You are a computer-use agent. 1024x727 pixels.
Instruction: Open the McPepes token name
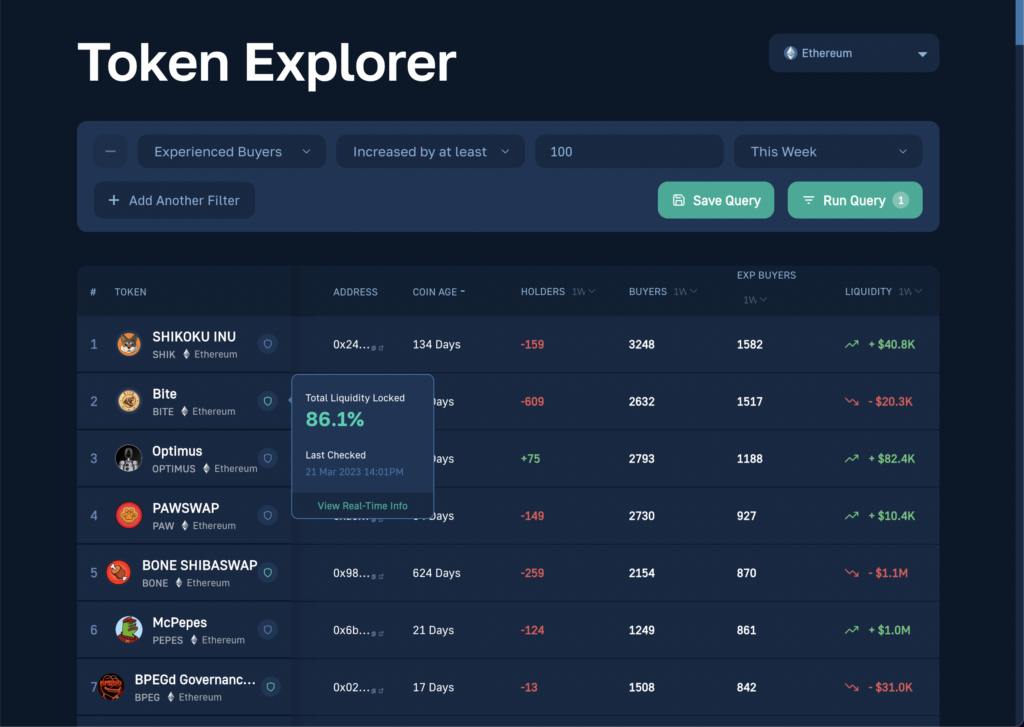pyautogui.click(x=180, y=622)
